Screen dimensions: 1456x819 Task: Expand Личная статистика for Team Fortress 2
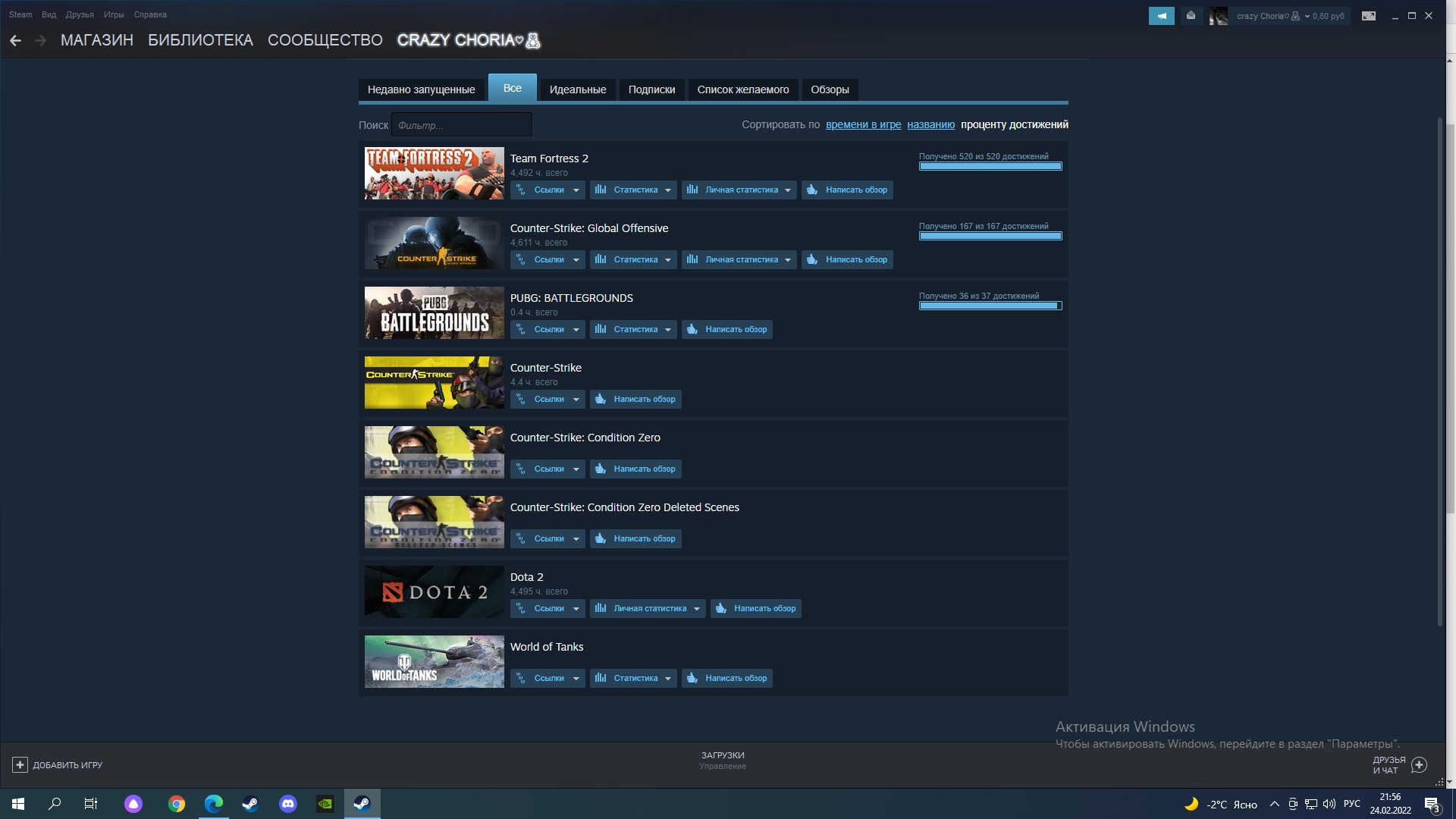pos(739,190)
